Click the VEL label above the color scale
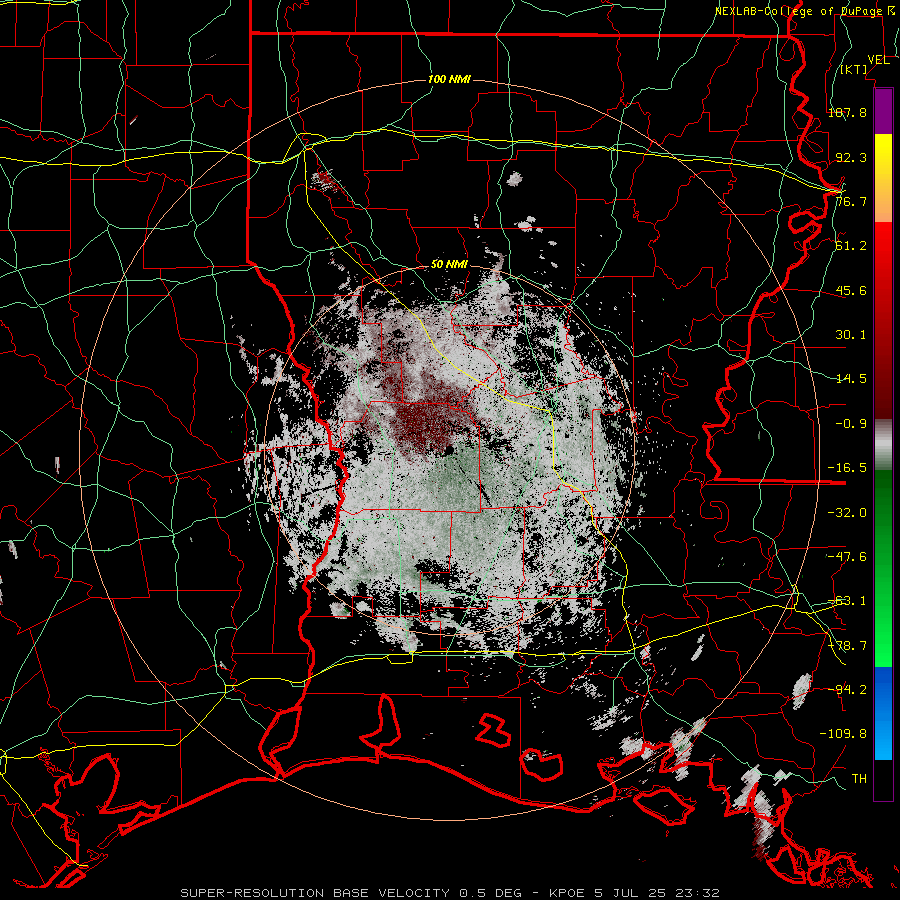The width and height of the screenshot is (900, 900). (878, 60)
